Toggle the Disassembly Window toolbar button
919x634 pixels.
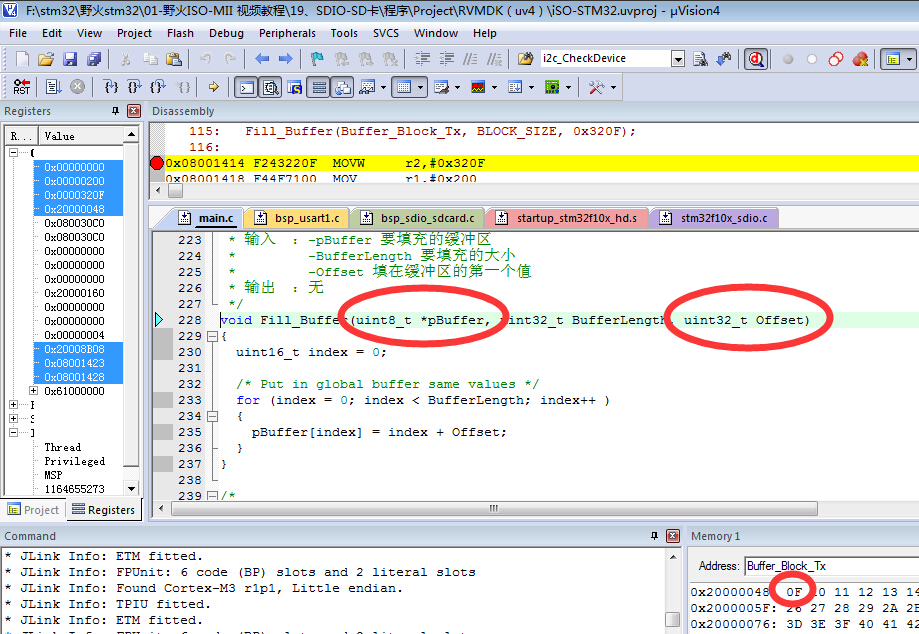[270, 87]
